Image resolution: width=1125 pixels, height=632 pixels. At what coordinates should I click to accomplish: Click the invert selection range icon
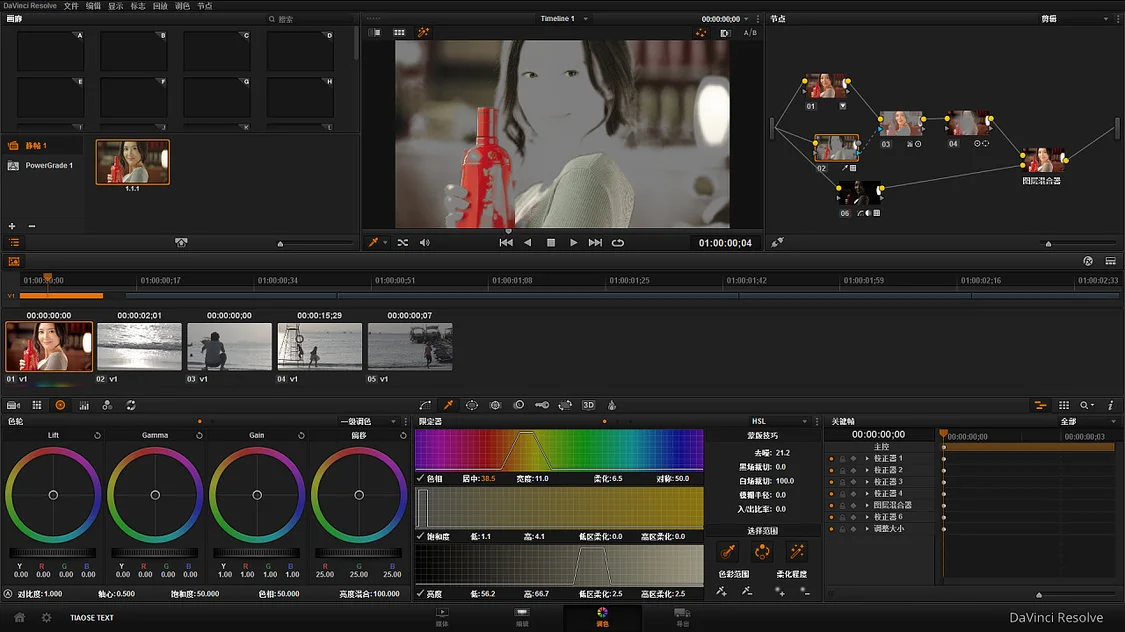click(762, 552)
